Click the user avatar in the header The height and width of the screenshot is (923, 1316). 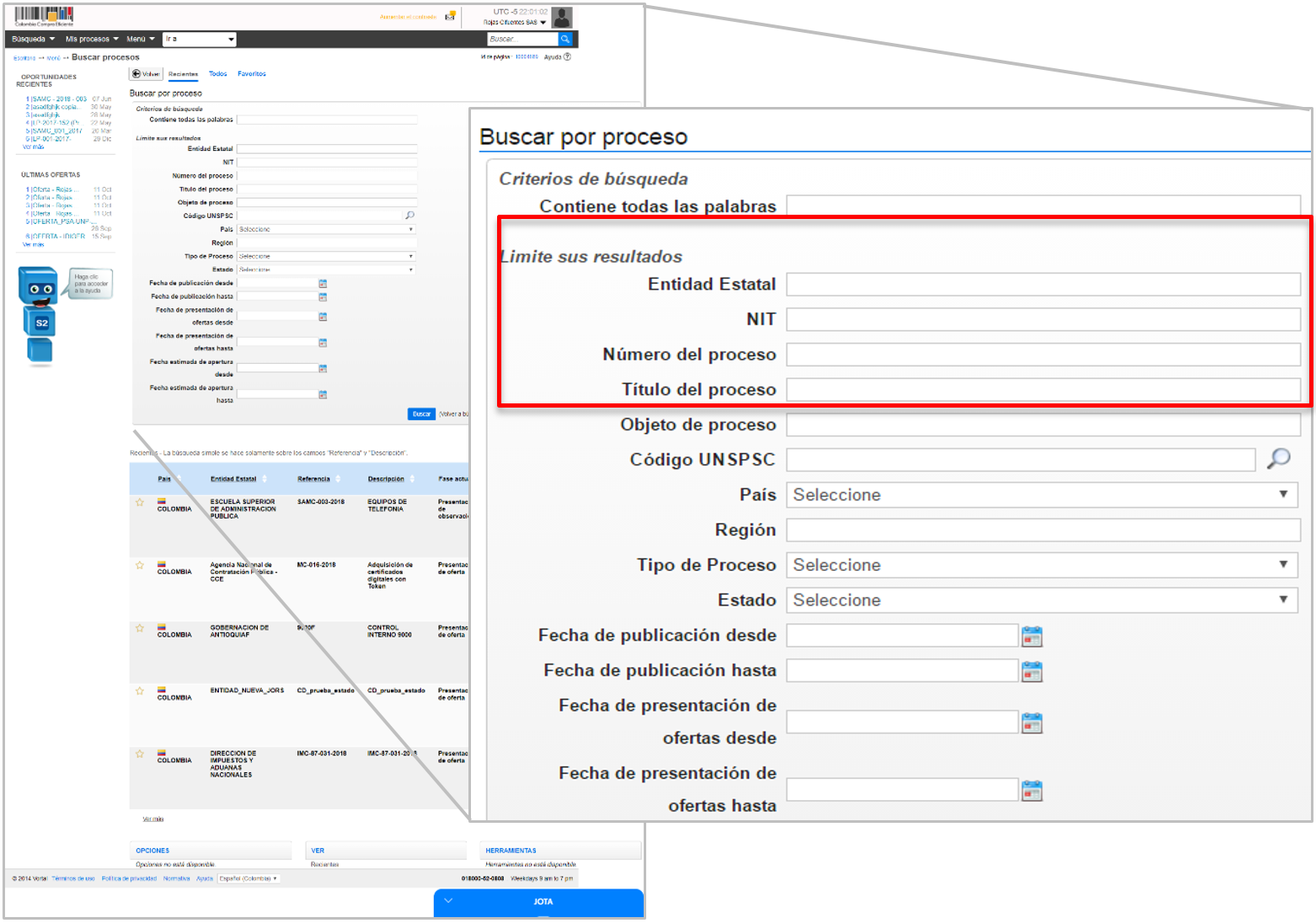point(562,17)
